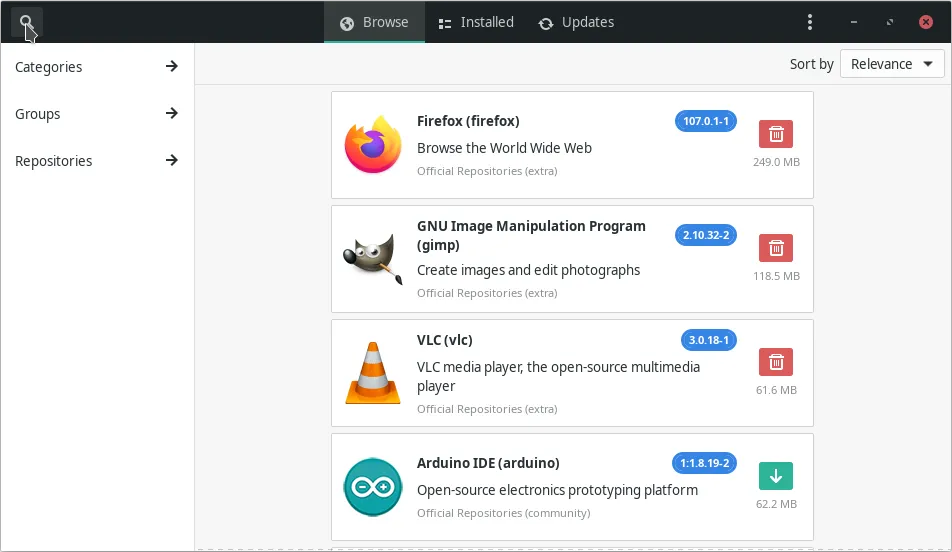Remove Firefox using the trash button
952x552 pixels.
pos(775,134)
